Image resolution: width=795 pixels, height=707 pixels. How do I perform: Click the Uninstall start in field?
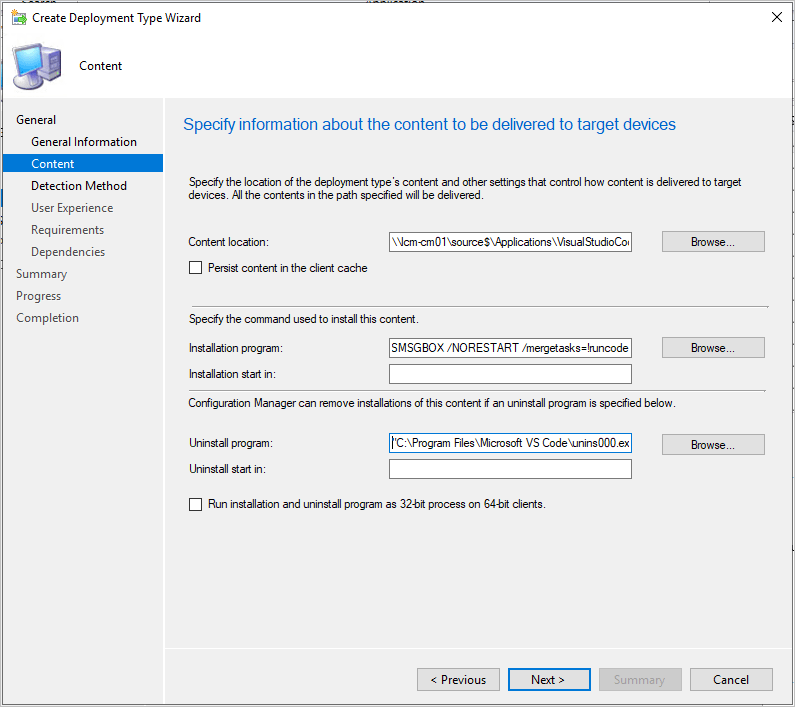pyautogui.click(x=510, y=469)
